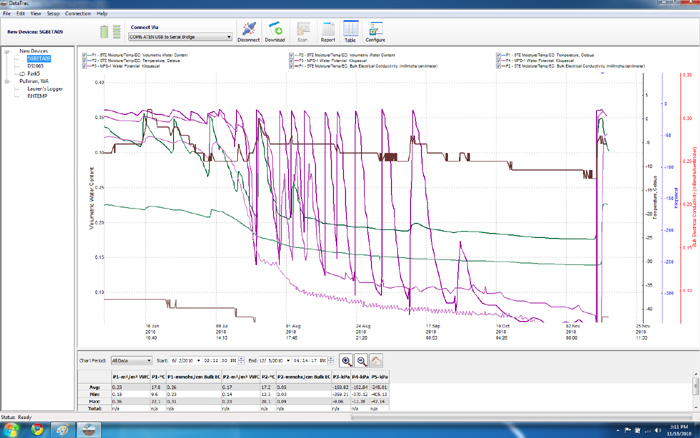Open the Connection menu

[78, 14]
